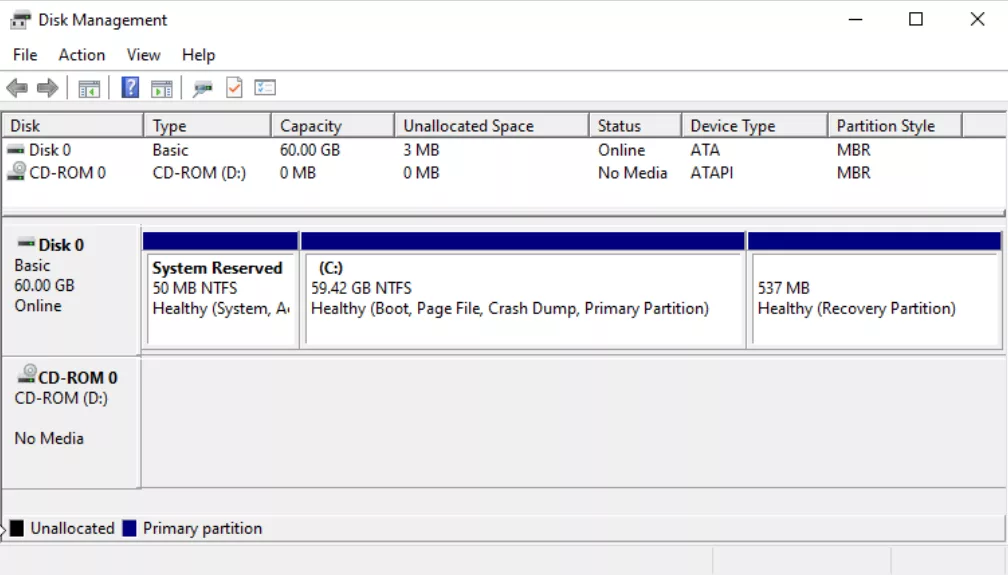Click the Disk 0 icon in graphical pane
The image size is (1008, 575).
(26, 243)
